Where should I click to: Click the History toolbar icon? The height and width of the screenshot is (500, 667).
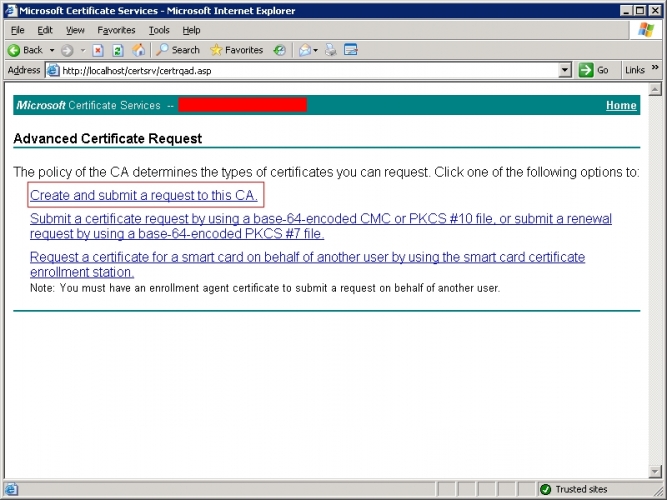(279, 50)
